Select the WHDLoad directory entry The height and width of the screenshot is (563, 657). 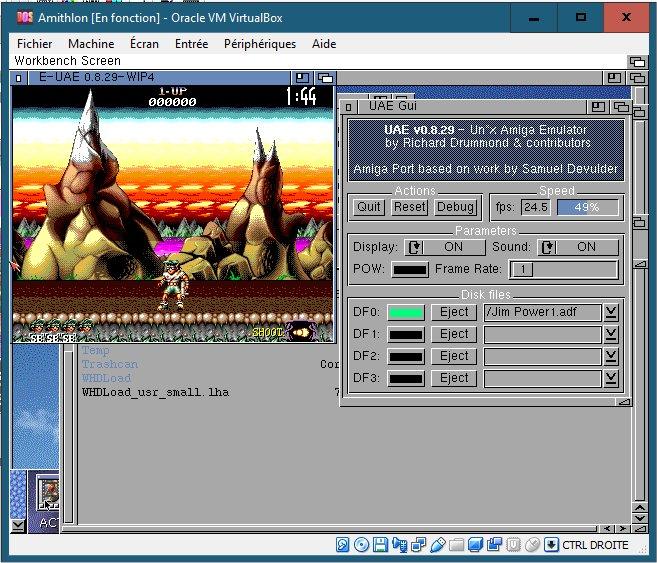[x=106, y=378]
